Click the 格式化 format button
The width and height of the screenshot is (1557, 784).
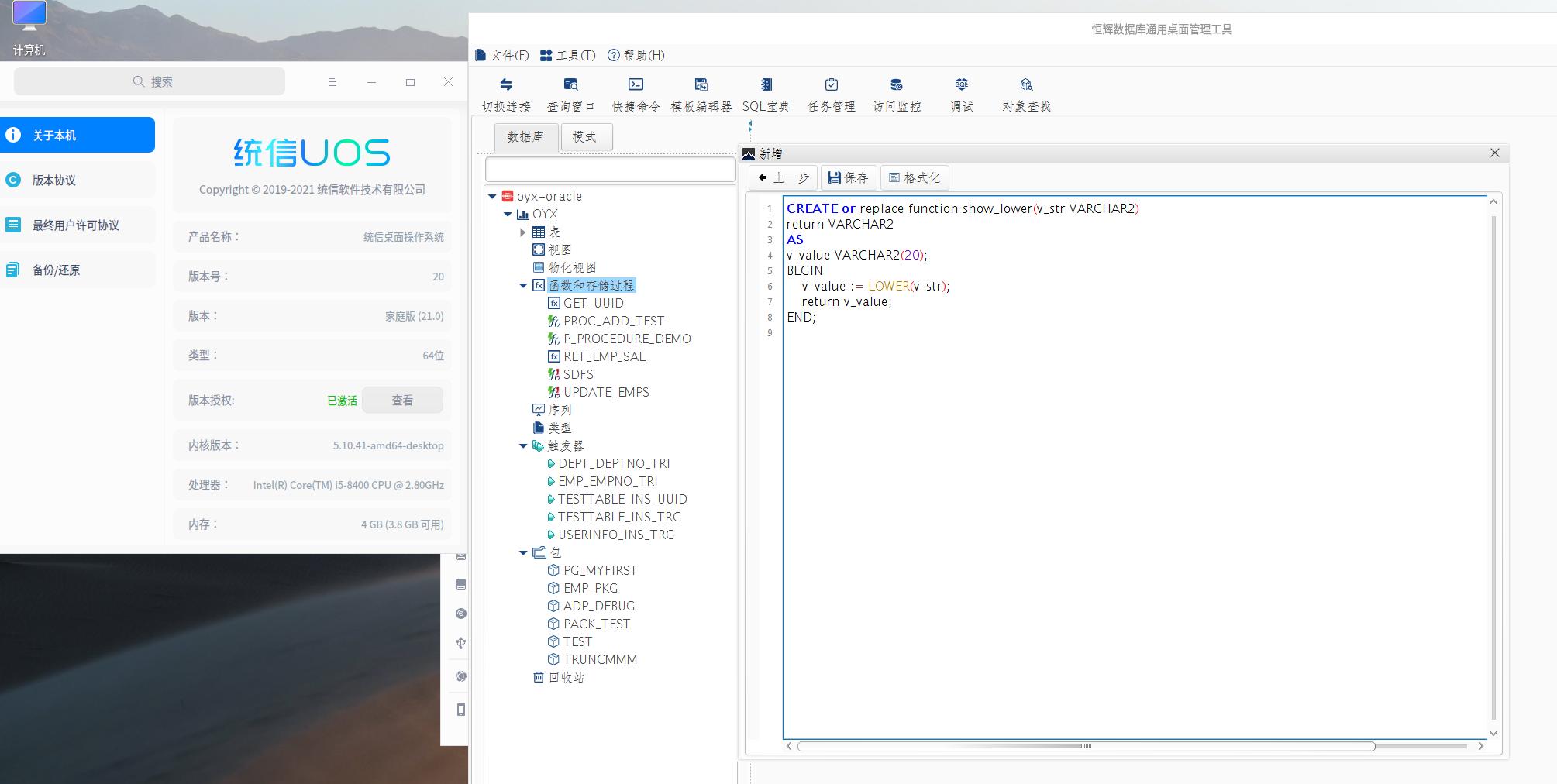(x=915, y=177)
